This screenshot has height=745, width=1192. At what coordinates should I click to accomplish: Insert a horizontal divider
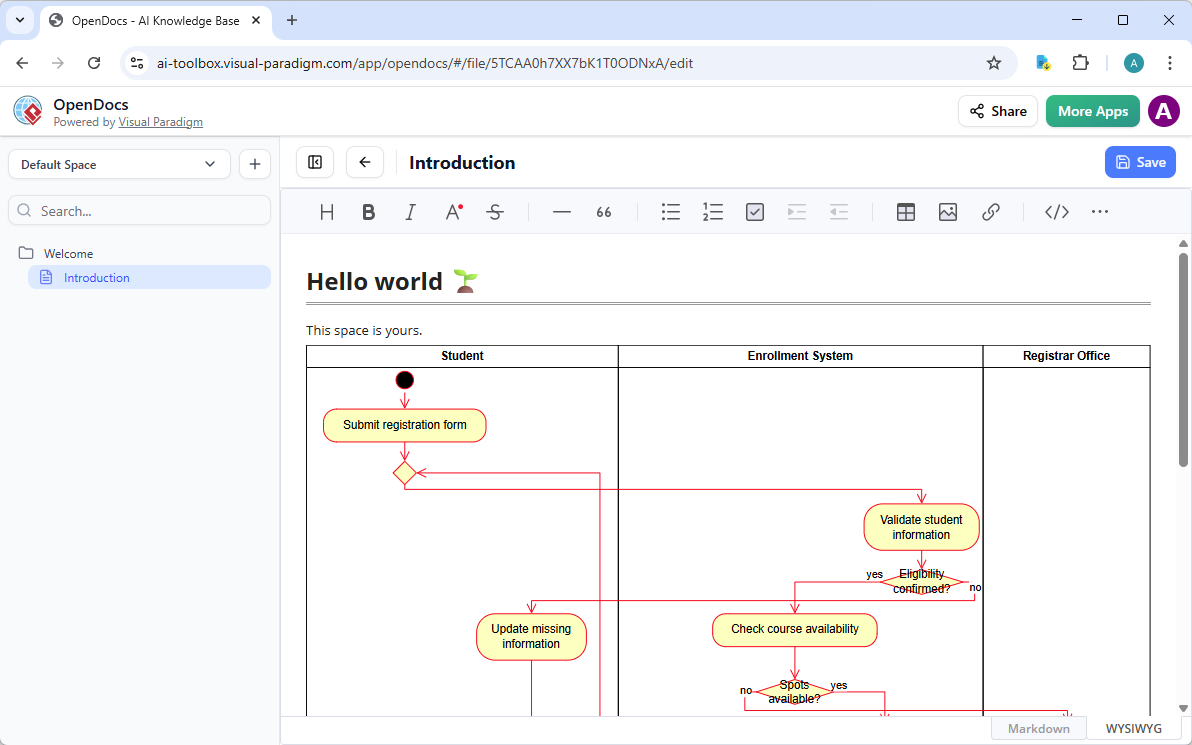point(561,211)
